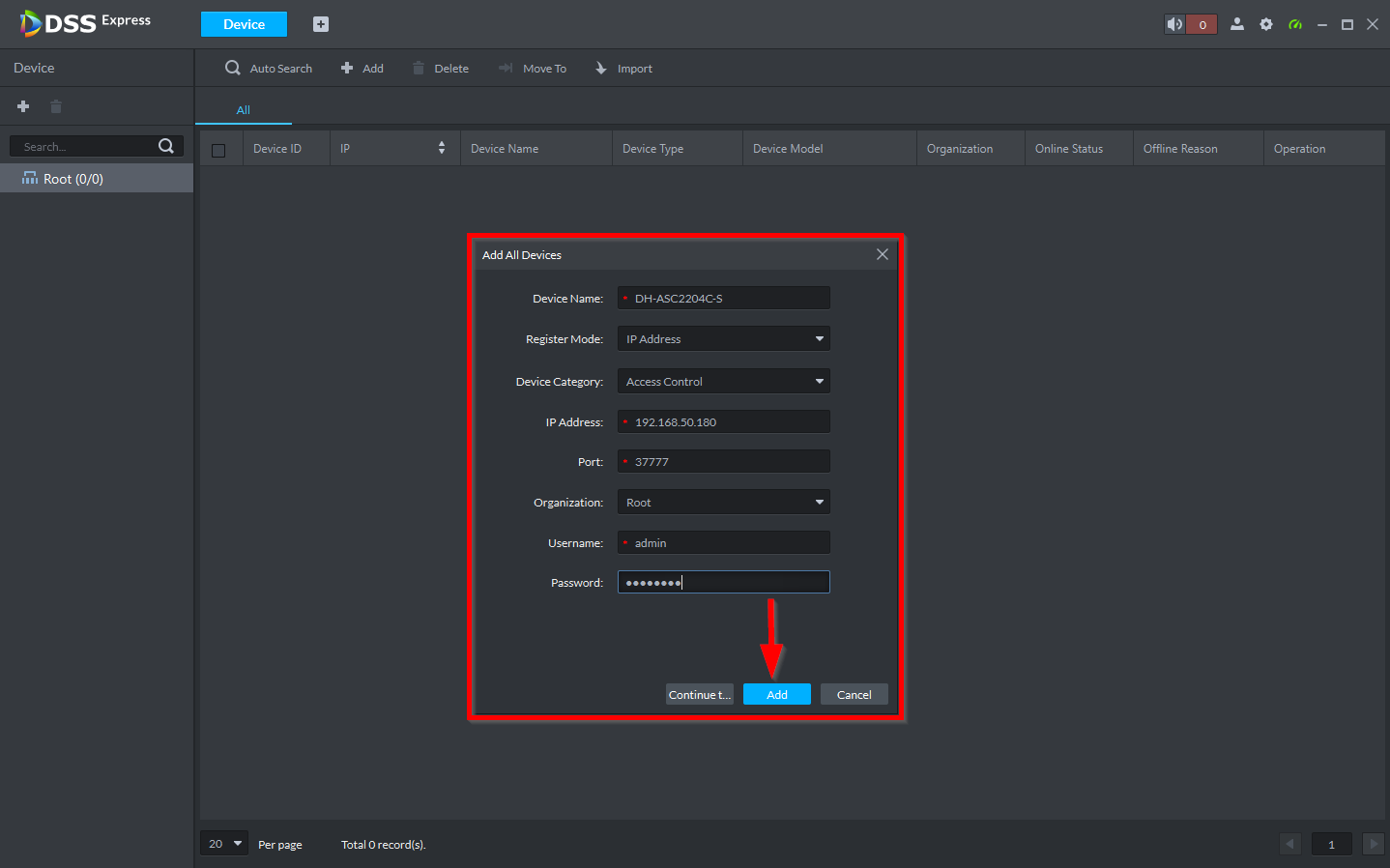1390x868 pixels.
Task: Open the user account icon
Action: coord(1236,24)
